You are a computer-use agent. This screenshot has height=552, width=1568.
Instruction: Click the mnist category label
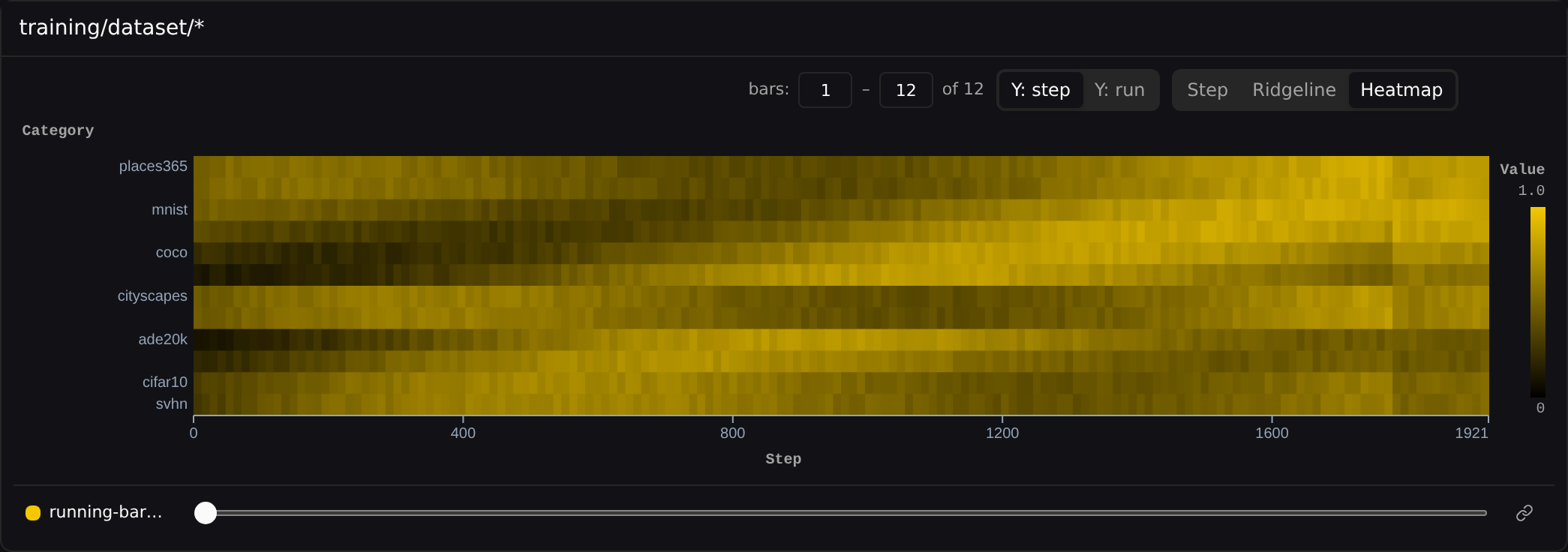point(170,210)
